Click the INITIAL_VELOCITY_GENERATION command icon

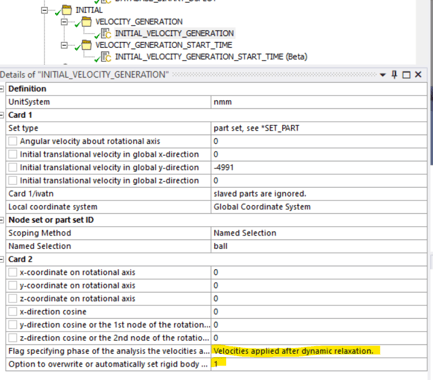click(x=106, y=33)
